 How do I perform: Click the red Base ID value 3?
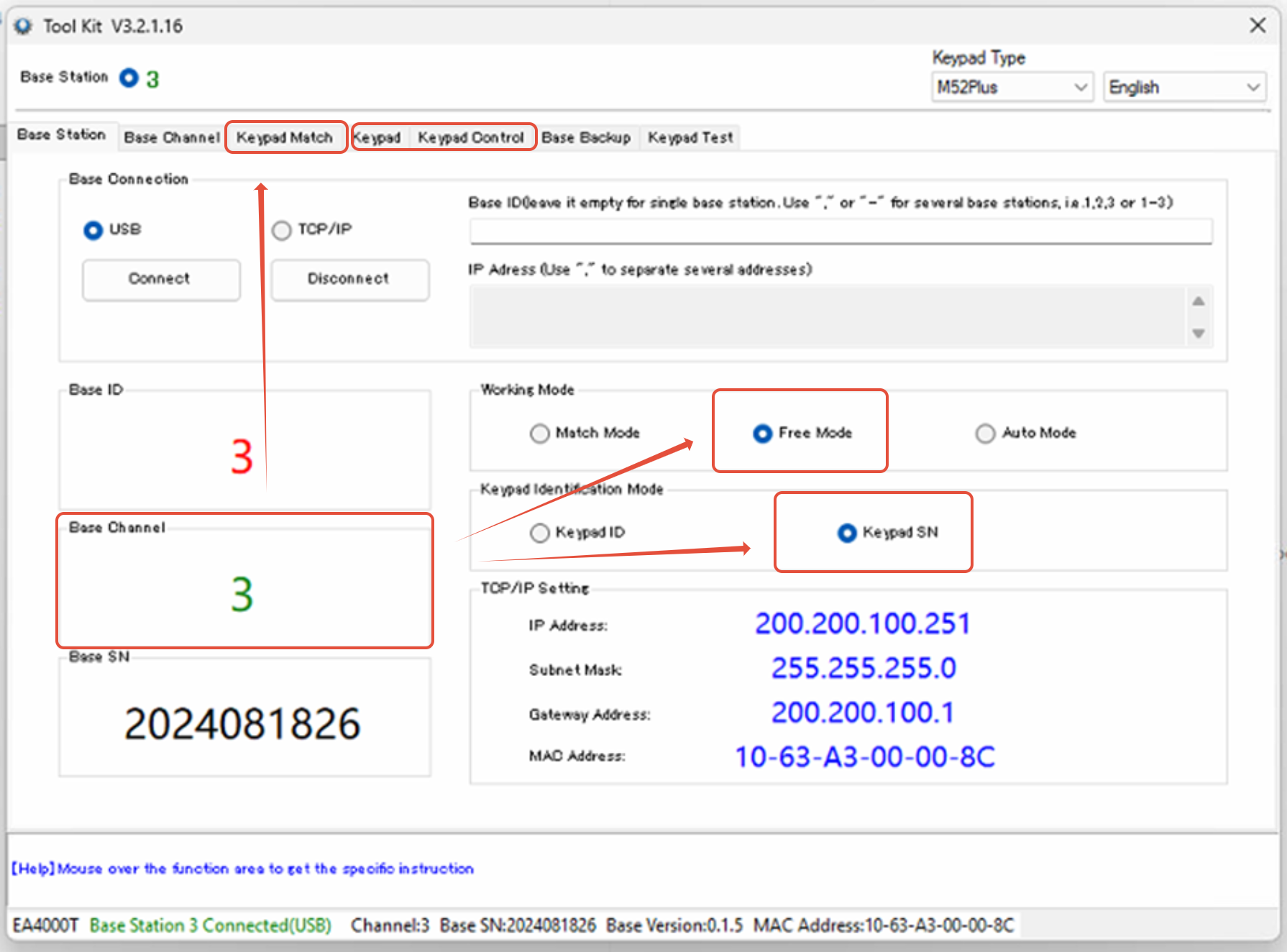(242, 457)
